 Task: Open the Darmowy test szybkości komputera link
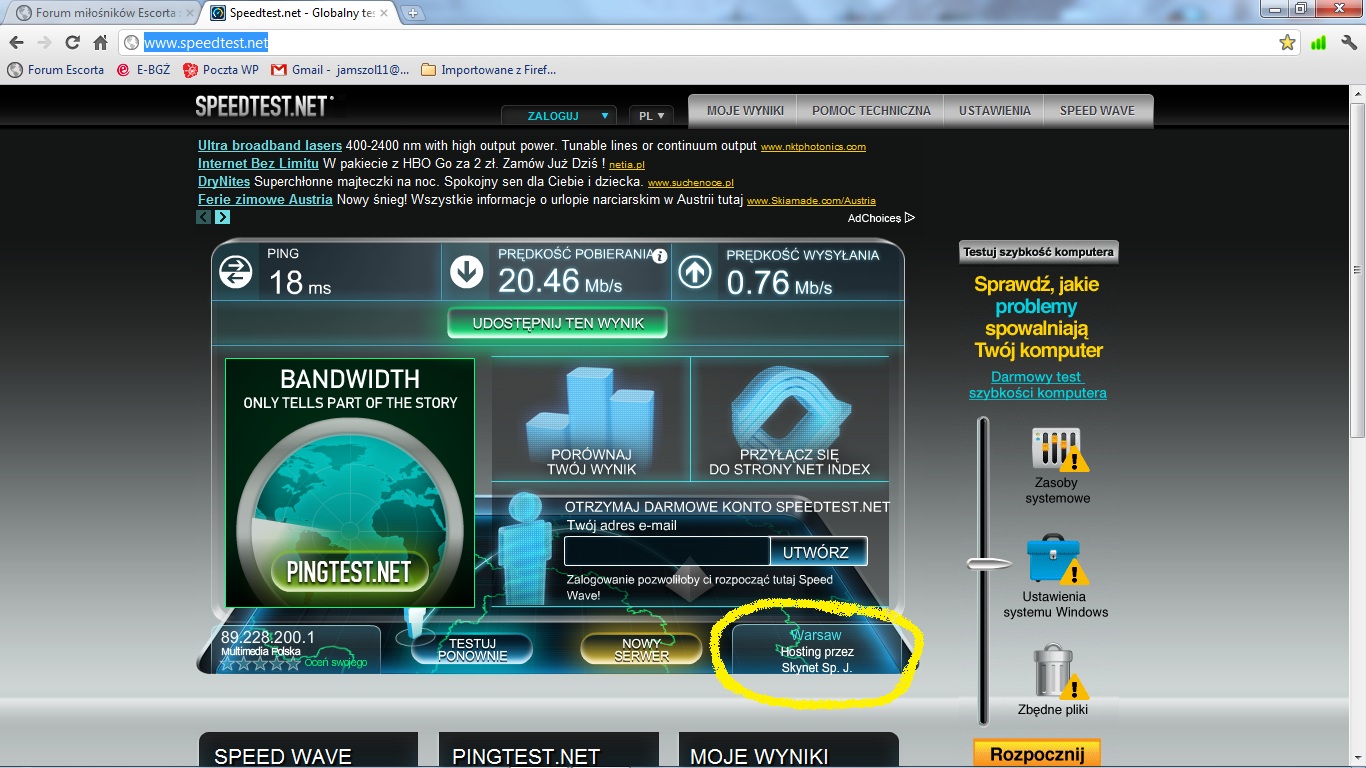[1037, 385]
